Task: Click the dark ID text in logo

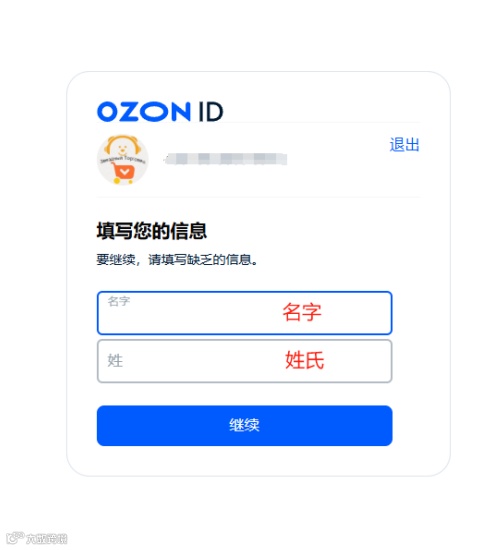Action: point(211,112)
